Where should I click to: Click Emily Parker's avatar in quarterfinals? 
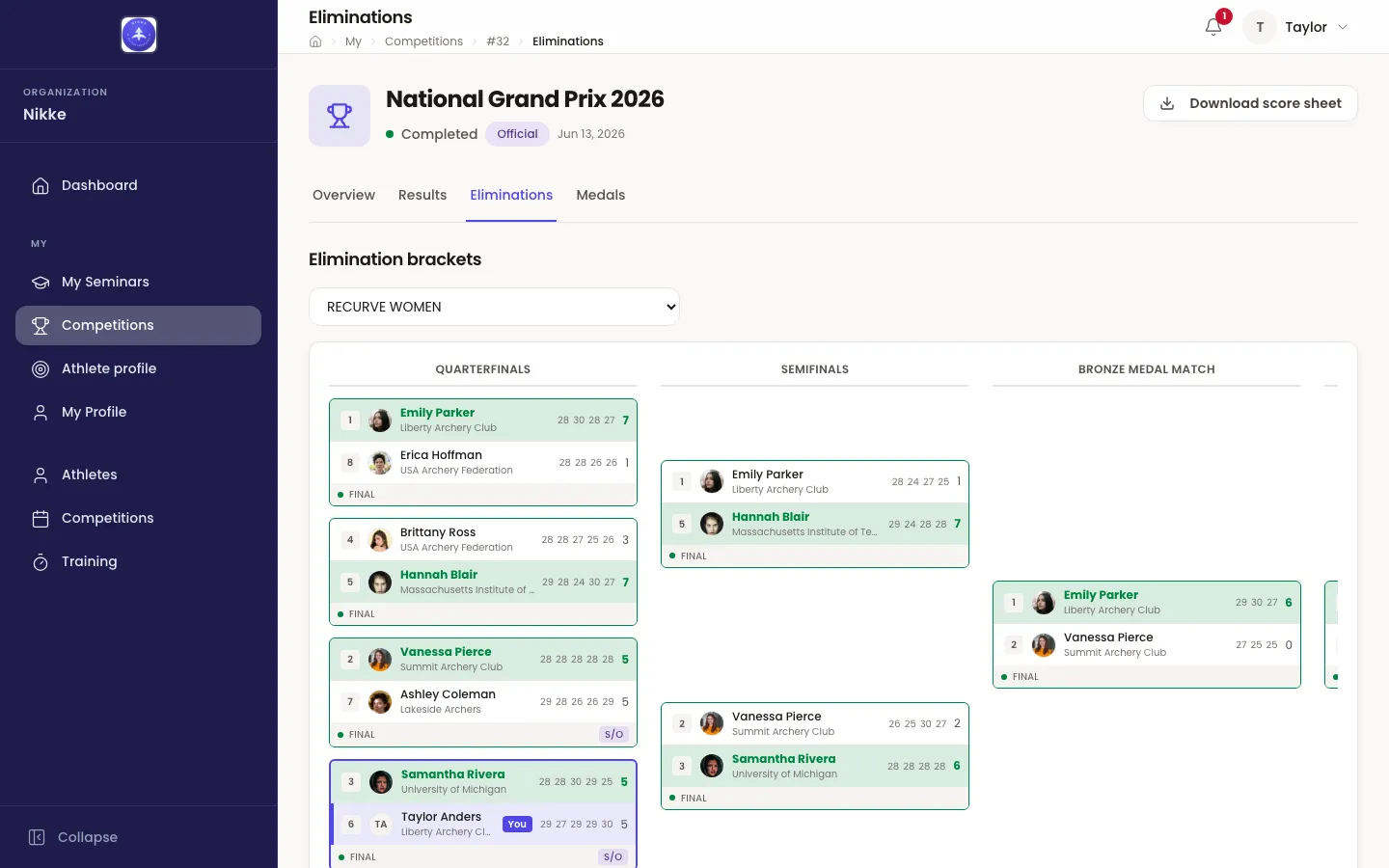(x=380, y=420)
